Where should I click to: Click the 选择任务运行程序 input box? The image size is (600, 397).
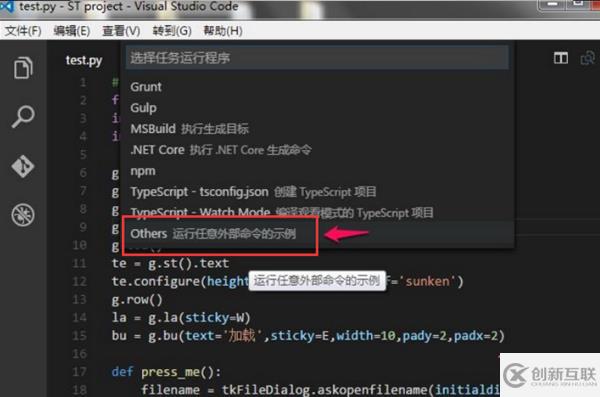[317, 58]
